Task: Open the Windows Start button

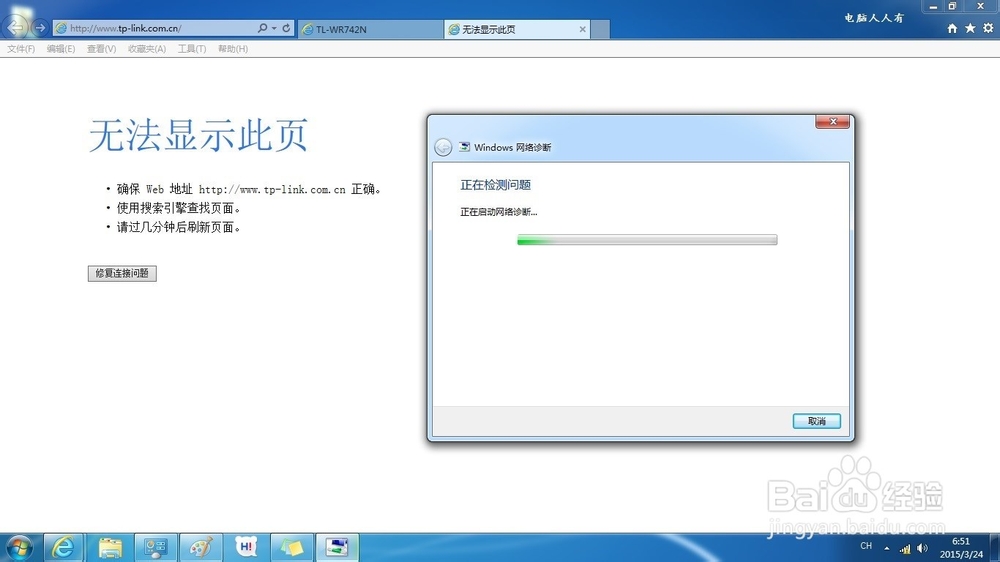Action: pyautogui.click(x=20, y=547)
